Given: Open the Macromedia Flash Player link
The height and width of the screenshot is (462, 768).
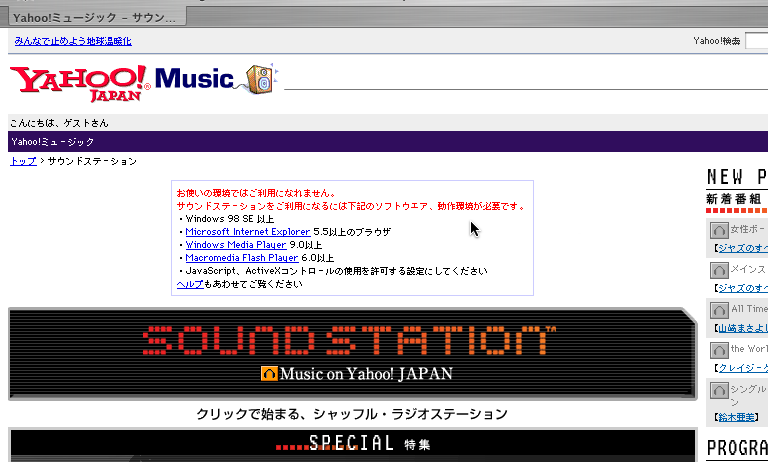Looking at the screenshot, I should pos(242,258).
